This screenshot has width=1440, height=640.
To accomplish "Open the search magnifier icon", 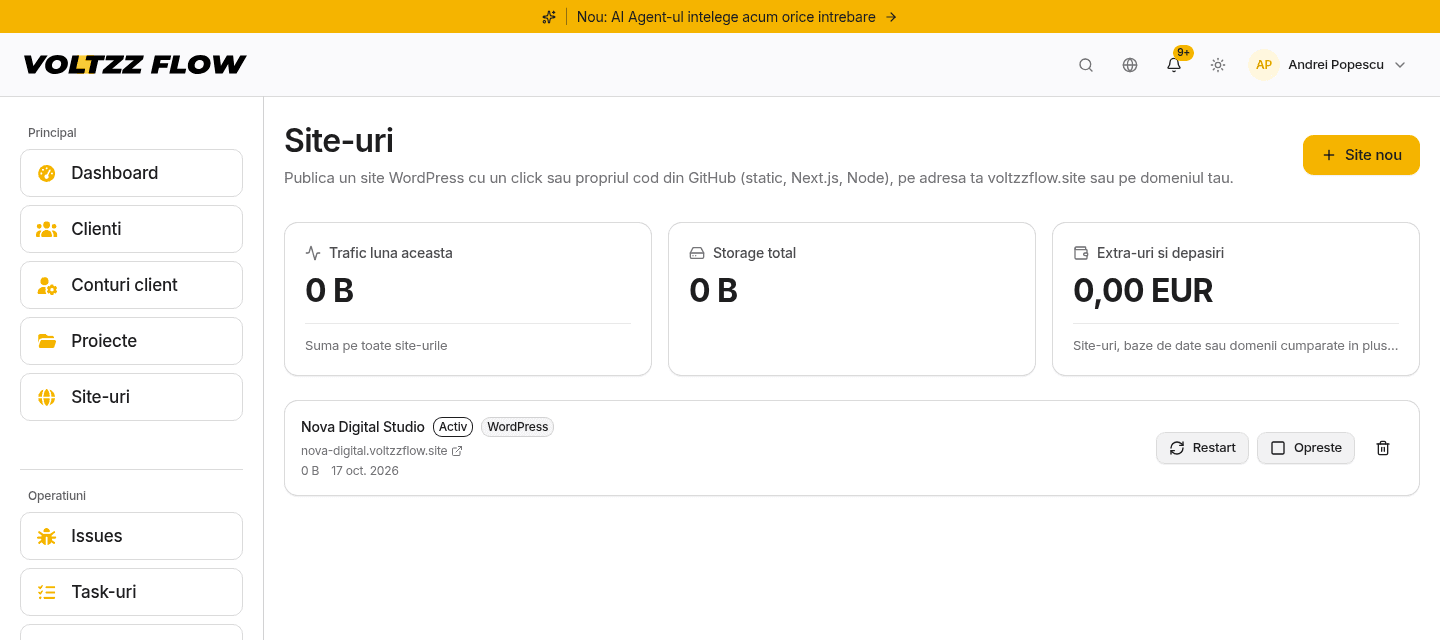I will (1086, 65).
